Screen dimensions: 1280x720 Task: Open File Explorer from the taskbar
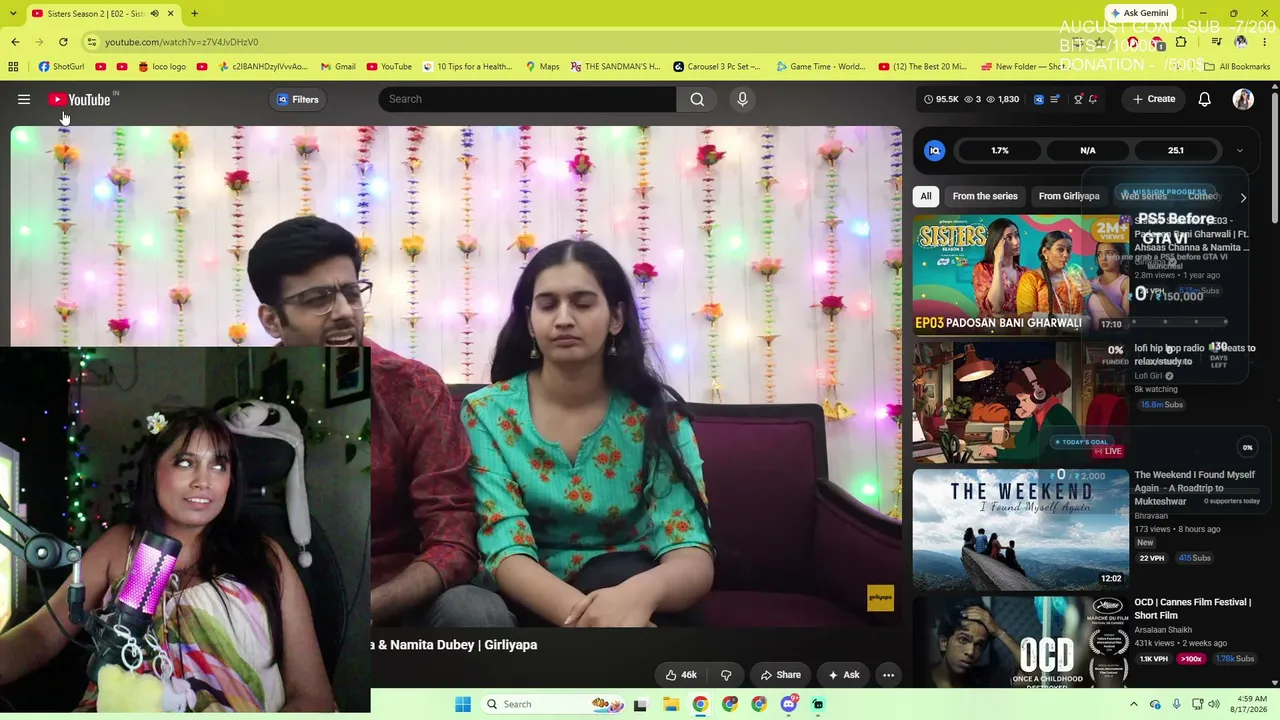point(671,704)
